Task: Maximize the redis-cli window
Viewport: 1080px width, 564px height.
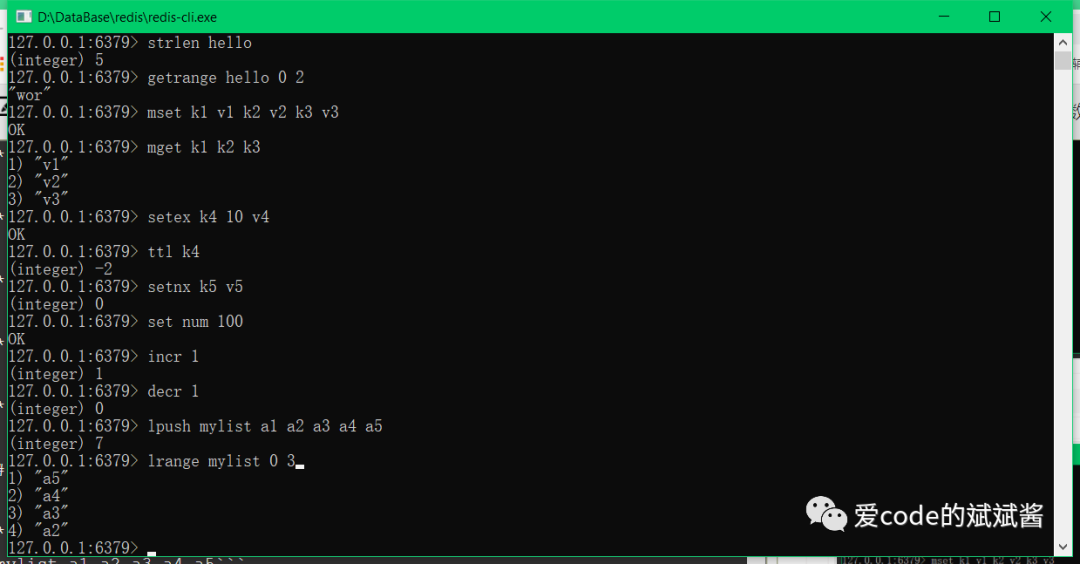Action: [x=995, y=17]
